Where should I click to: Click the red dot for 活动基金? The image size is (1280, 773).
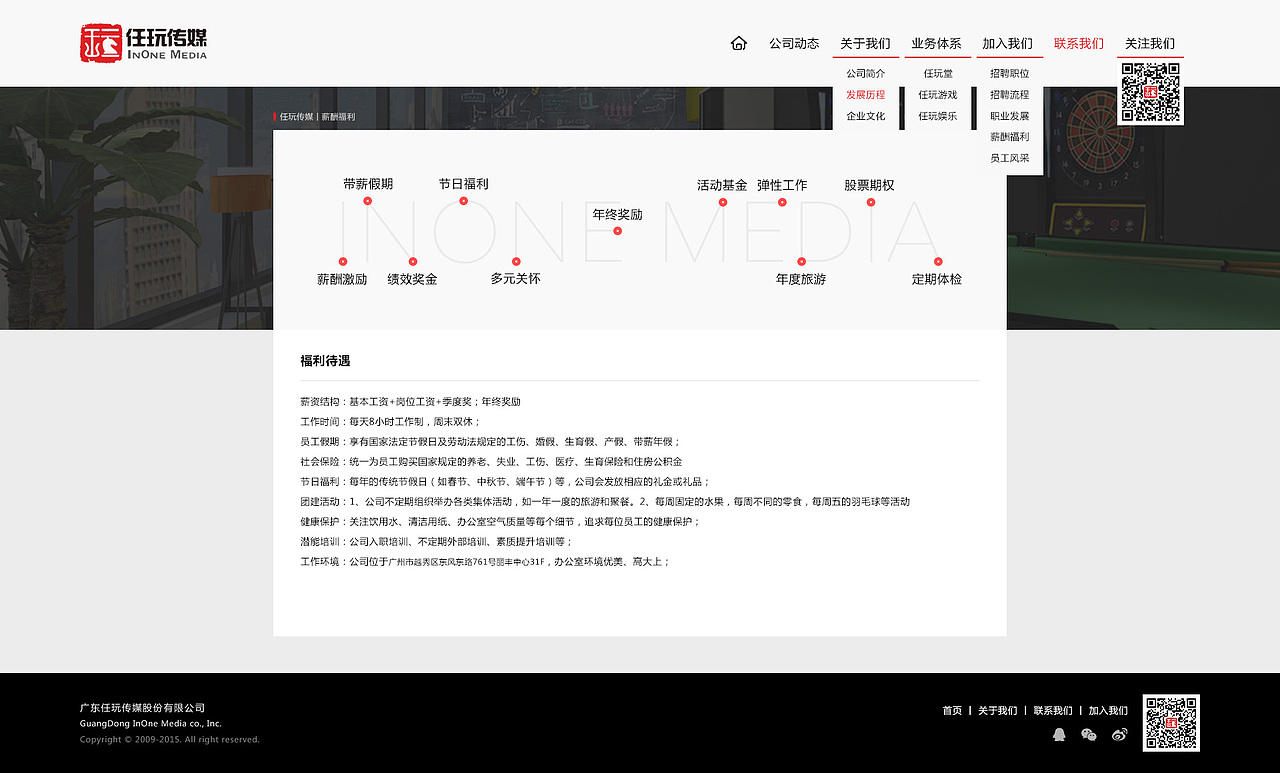(x=723, y=202)
